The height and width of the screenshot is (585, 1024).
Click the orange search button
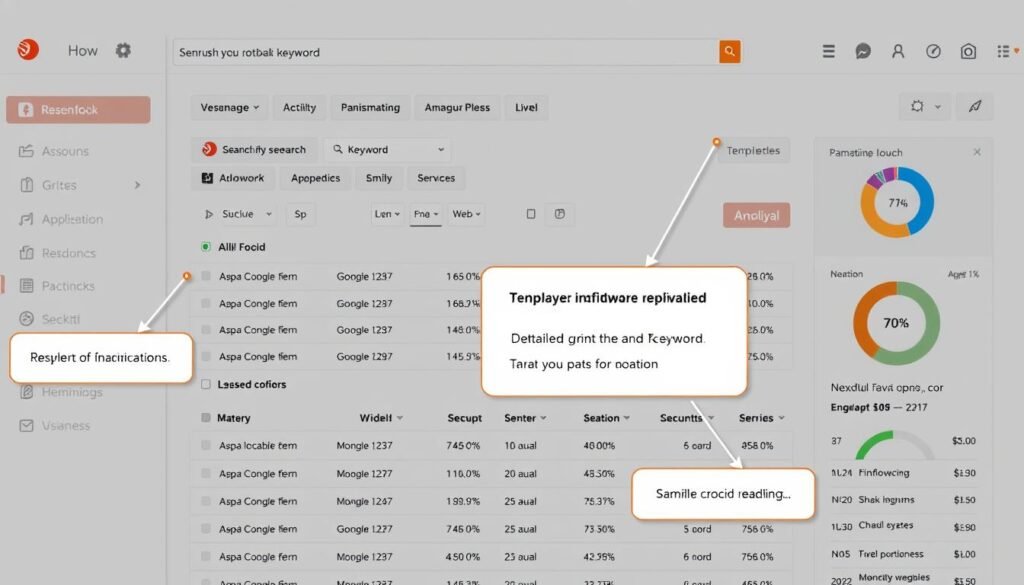729,52
